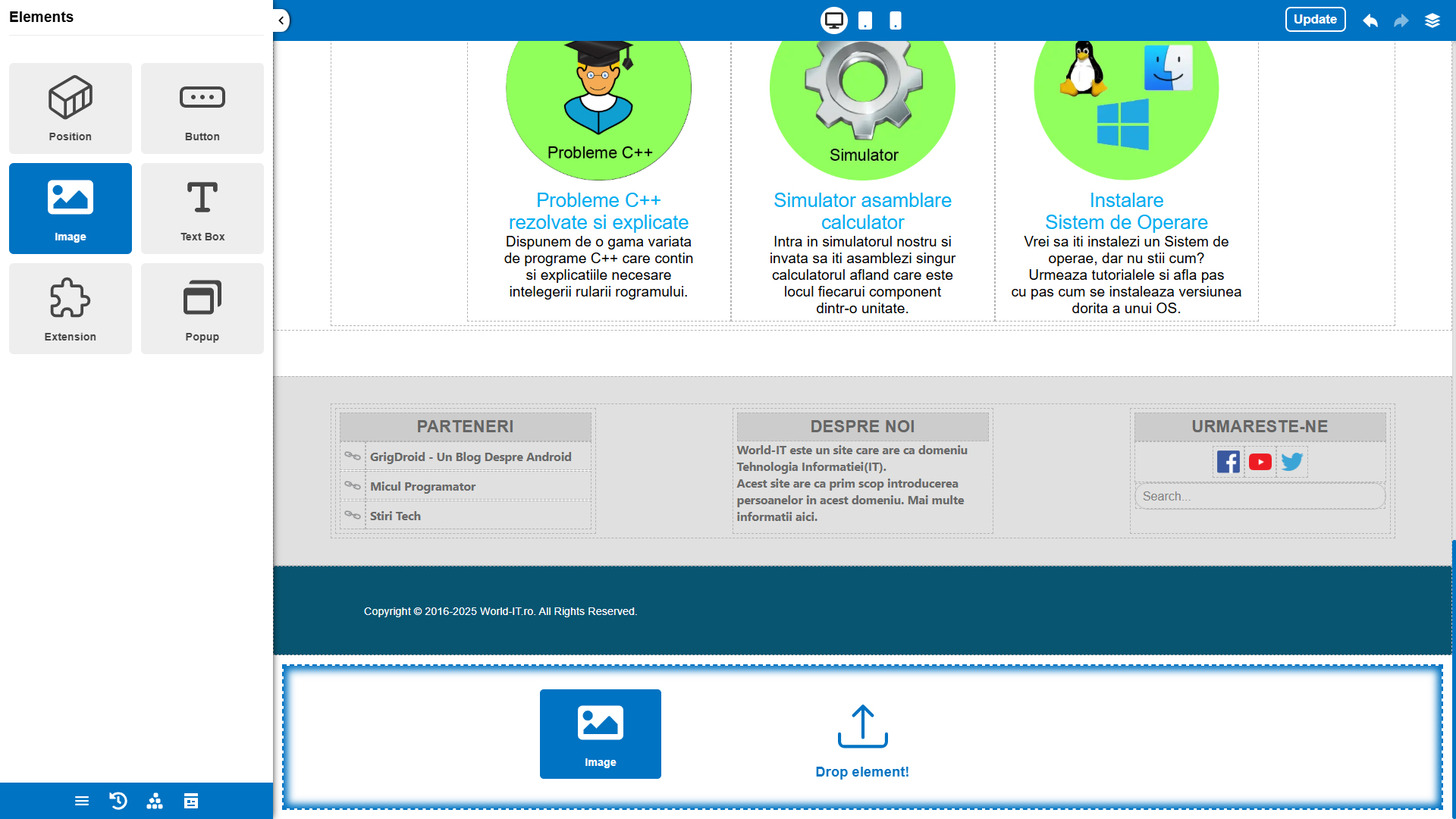
Task: Open the site structure tree icon
Action: click(155, 801)
